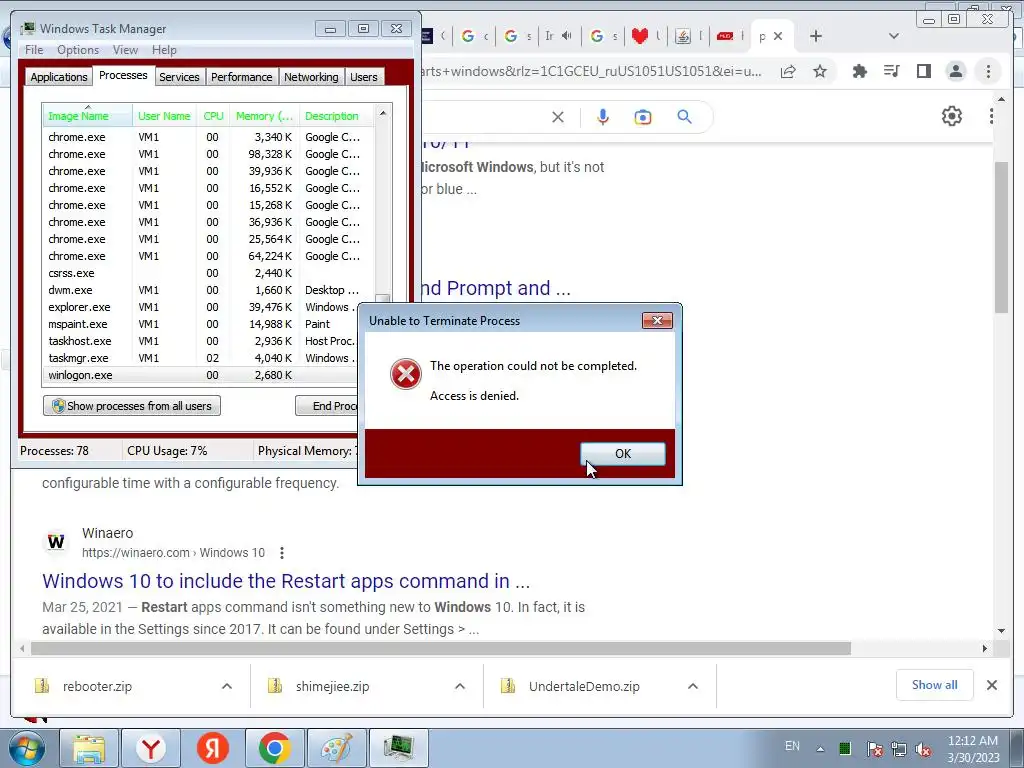The height and width of the screenshot is (768, 1024).
Task: Sort processes by Memory column header
Action: (x=264, y=116)
